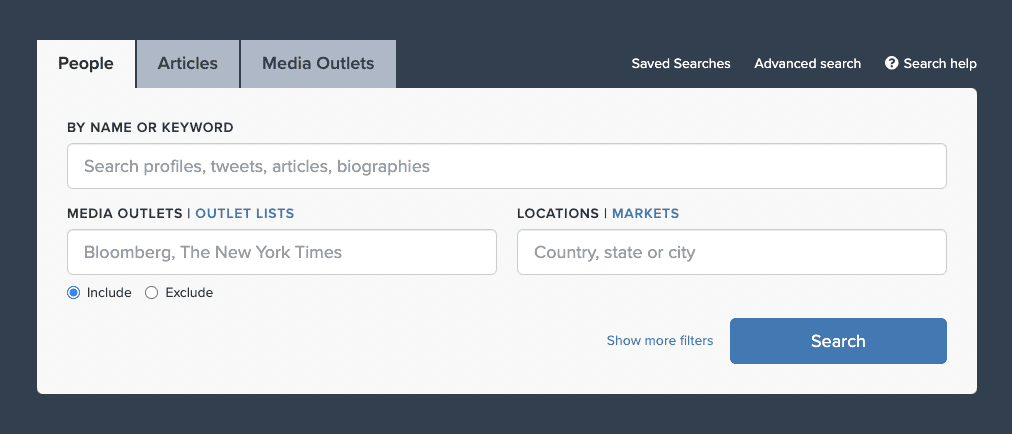Open the Outlet Lists link

245,213
